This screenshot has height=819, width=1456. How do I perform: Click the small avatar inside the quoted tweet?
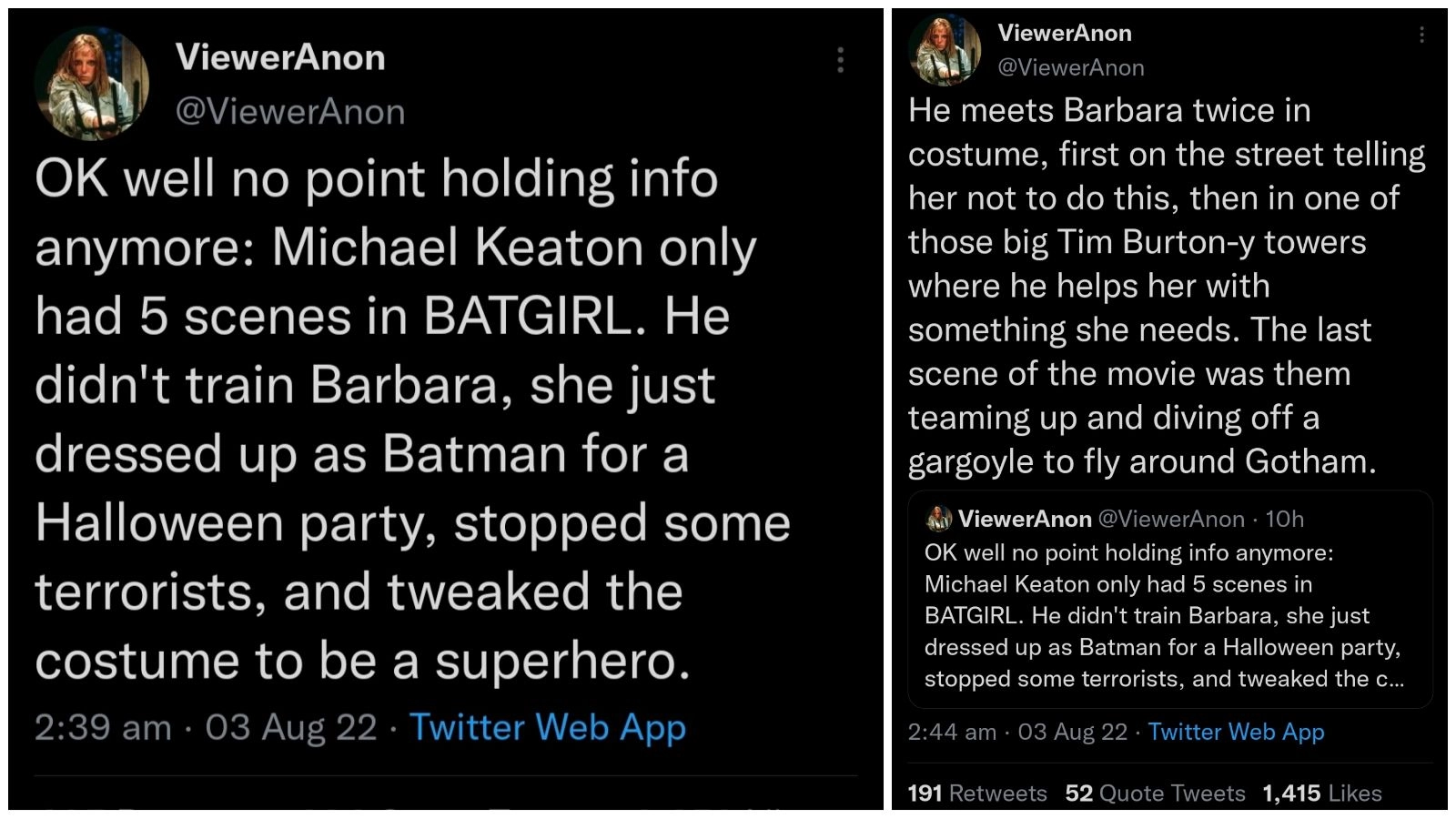click(x=938, y=519)
